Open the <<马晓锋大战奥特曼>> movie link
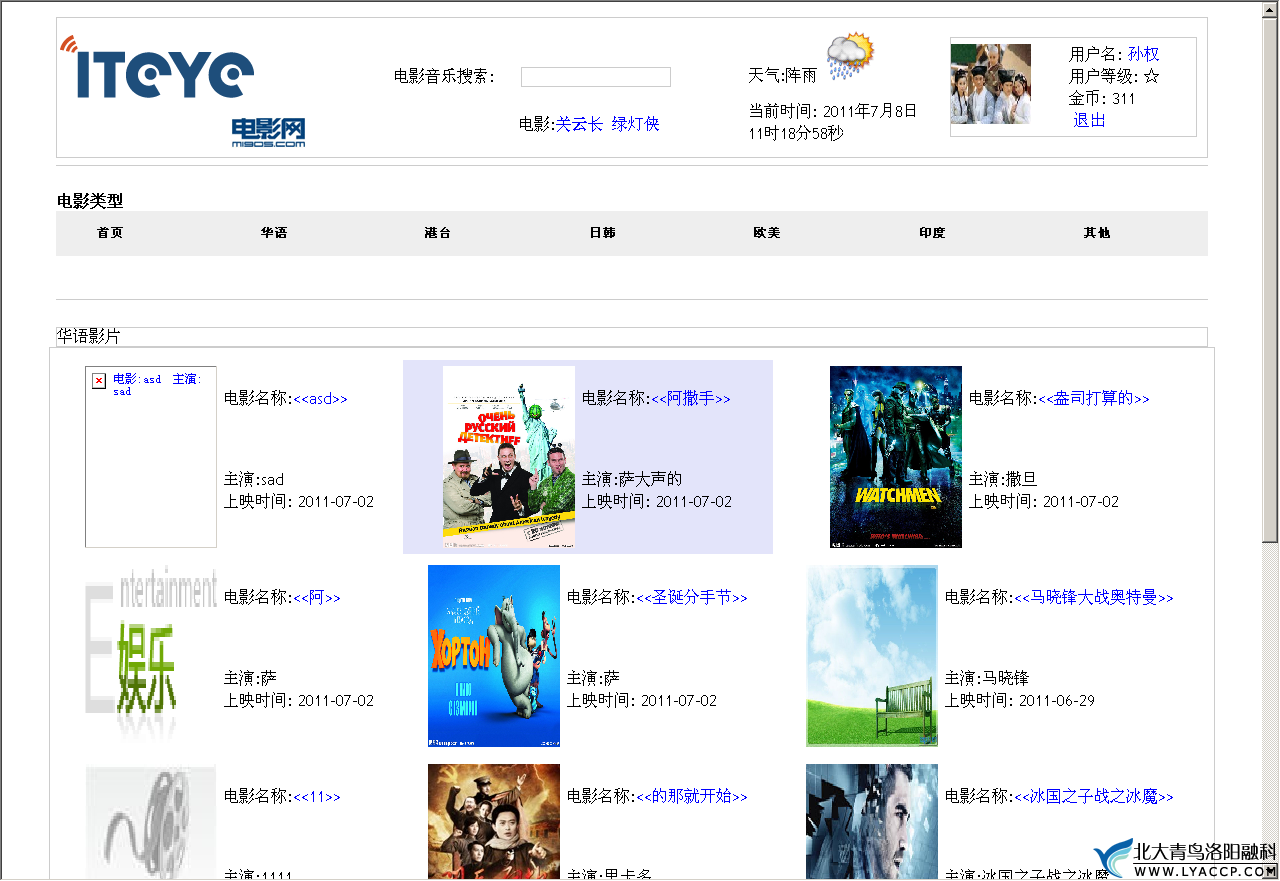Screen dimensions: 1280x881 click(x=1094, y=597)
